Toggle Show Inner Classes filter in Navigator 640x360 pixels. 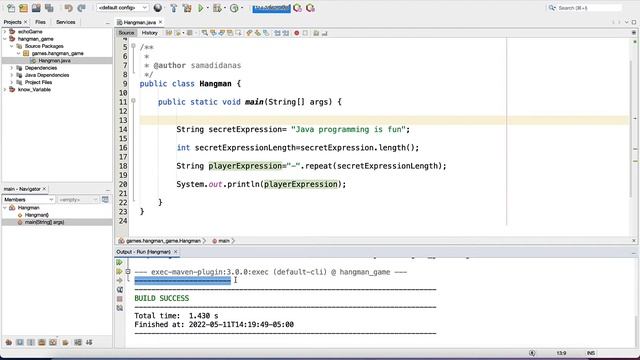[x=53, y=342]
